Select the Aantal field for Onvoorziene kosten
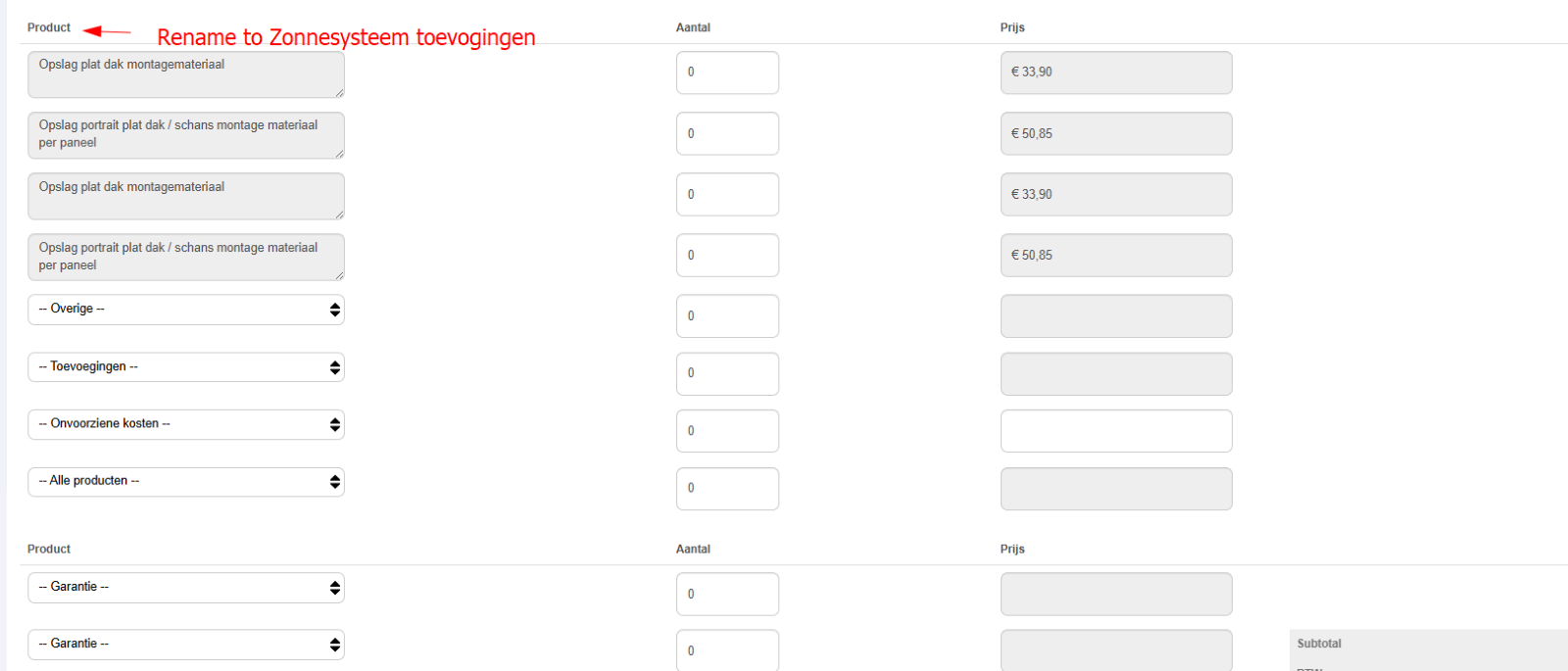1568x671 pixels. tap(727, 431)
